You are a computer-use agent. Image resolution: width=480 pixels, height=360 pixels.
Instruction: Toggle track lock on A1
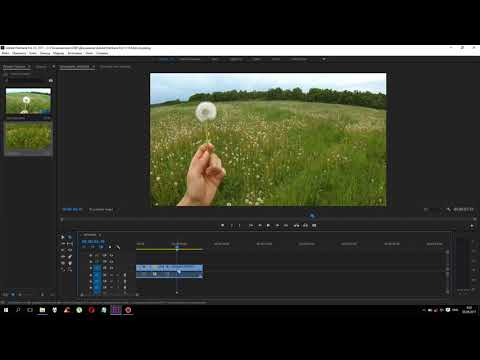pyautogui.click(x=91, y=275)
